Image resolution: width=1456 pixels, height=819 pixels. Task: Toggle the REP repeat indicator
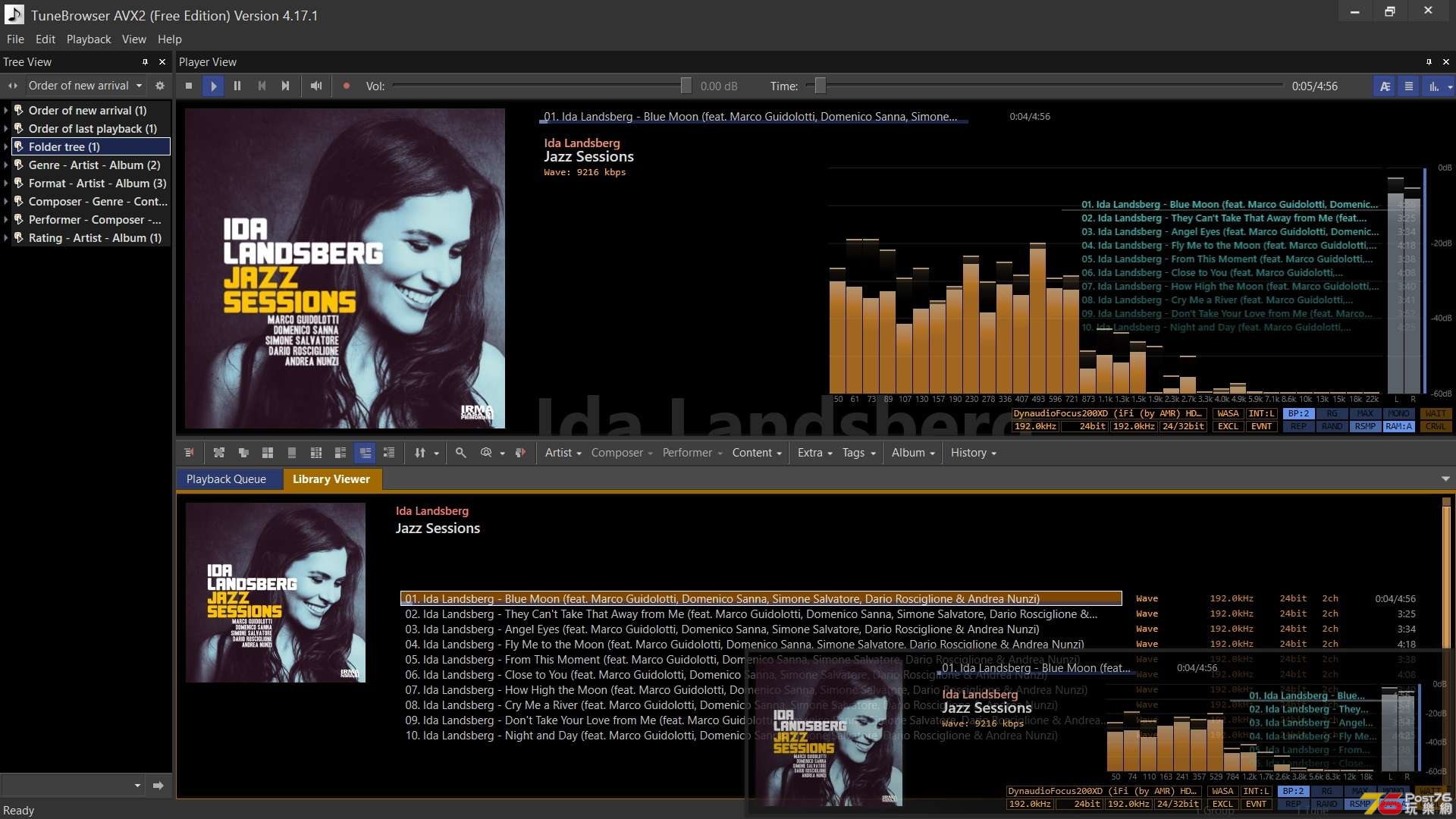click(x=1298, y=426)
